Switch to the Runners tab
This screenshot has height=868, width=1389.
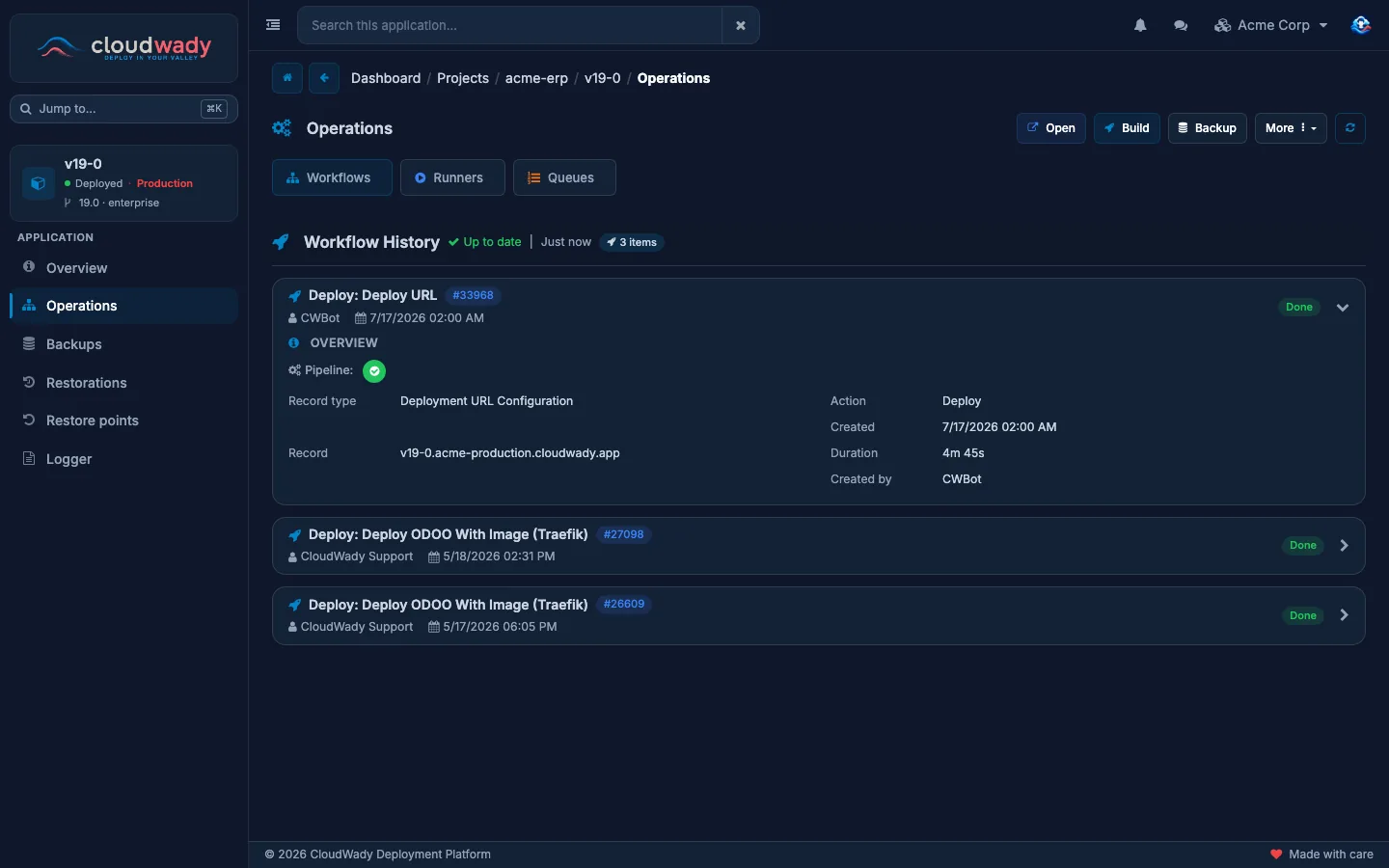pyautogui.click(x=452, y=177)
